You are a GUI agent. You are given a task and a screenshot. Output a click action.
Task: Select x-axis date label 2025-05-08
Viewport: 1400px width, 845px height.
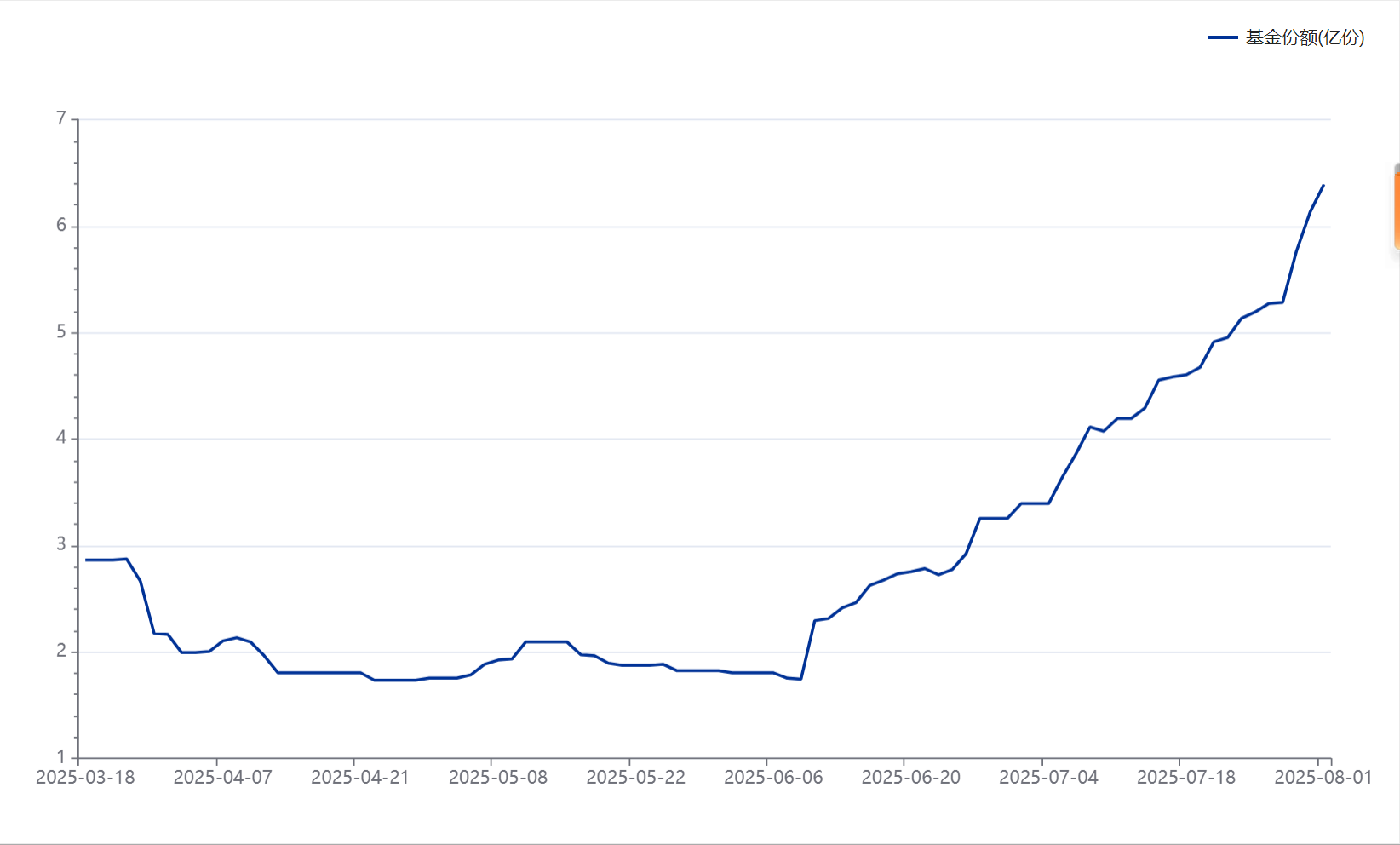(498, 778)
